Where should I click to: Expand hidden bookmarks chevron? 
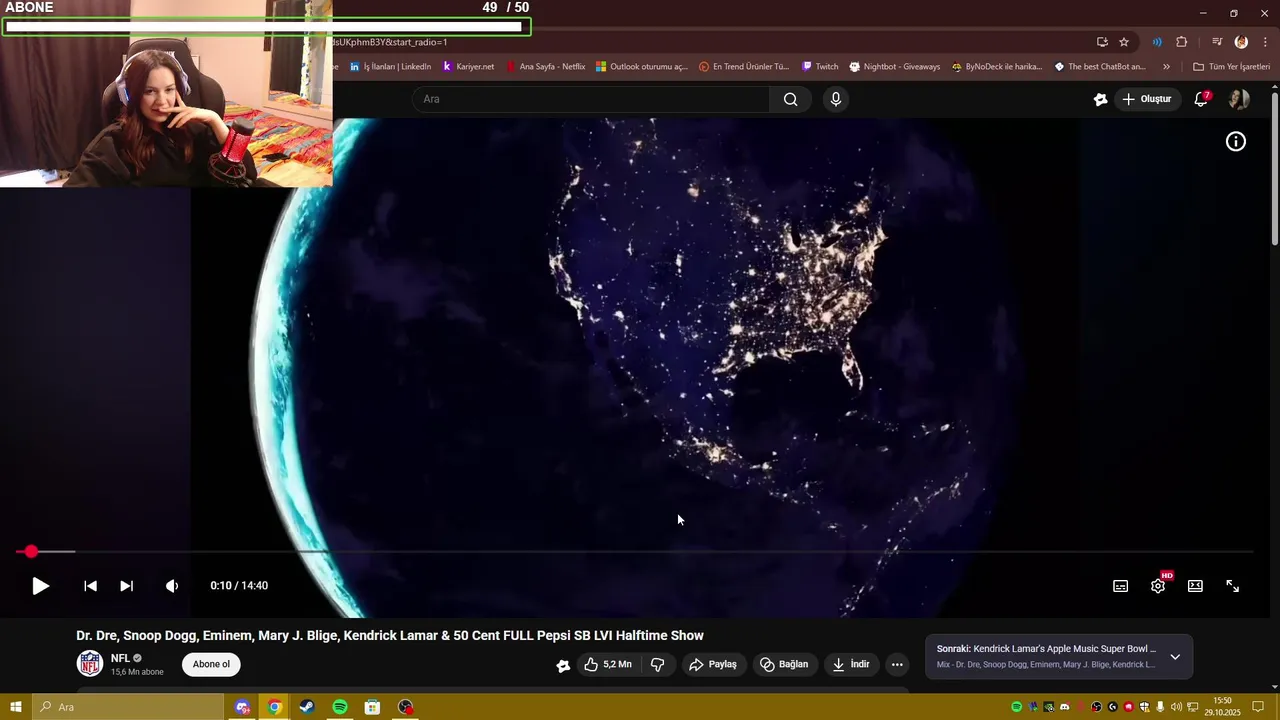click(1166, 67)
